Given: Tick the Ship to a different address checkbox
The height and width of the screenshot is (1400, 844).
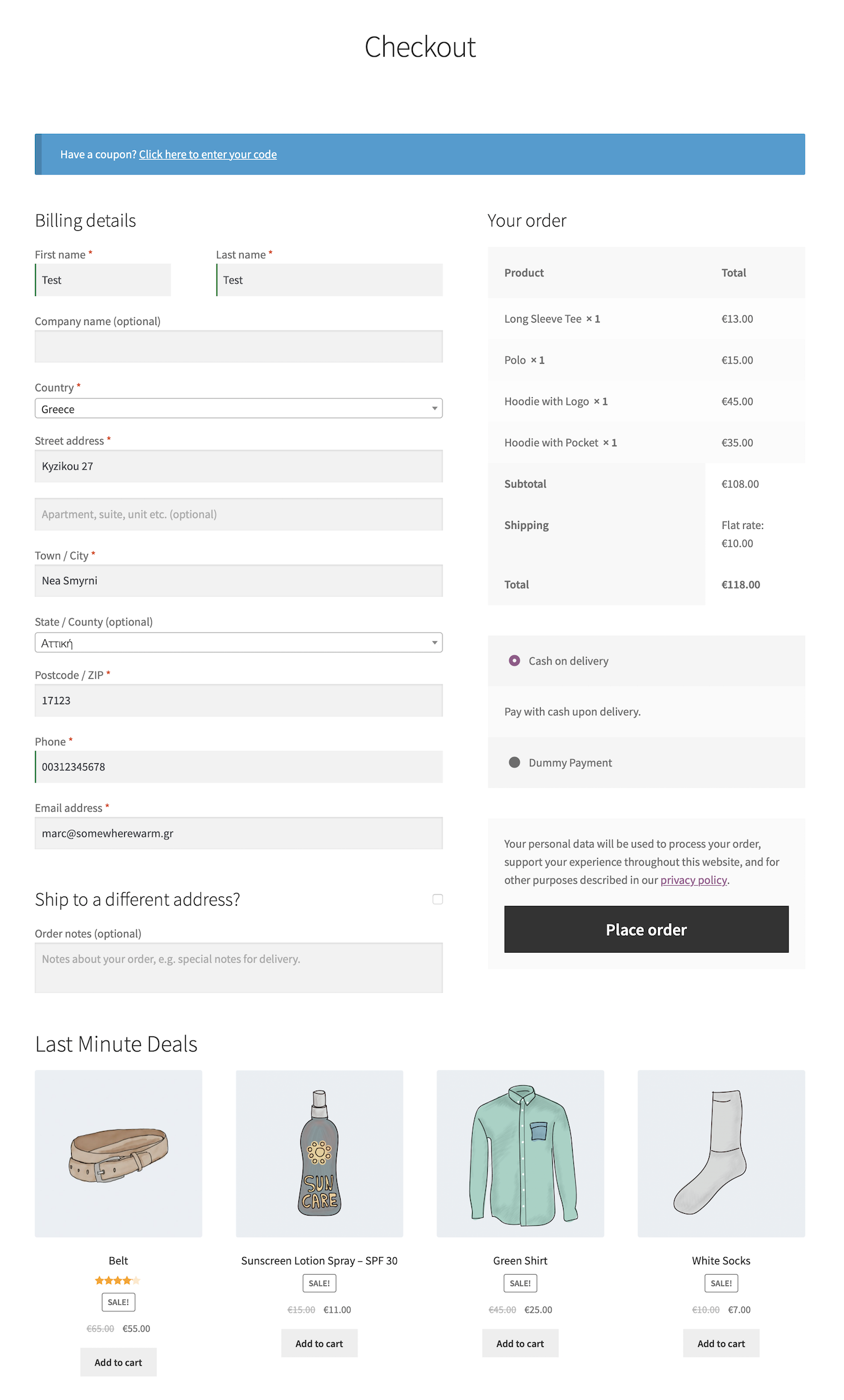Looking at the screenshot, I should pos(438,899).
